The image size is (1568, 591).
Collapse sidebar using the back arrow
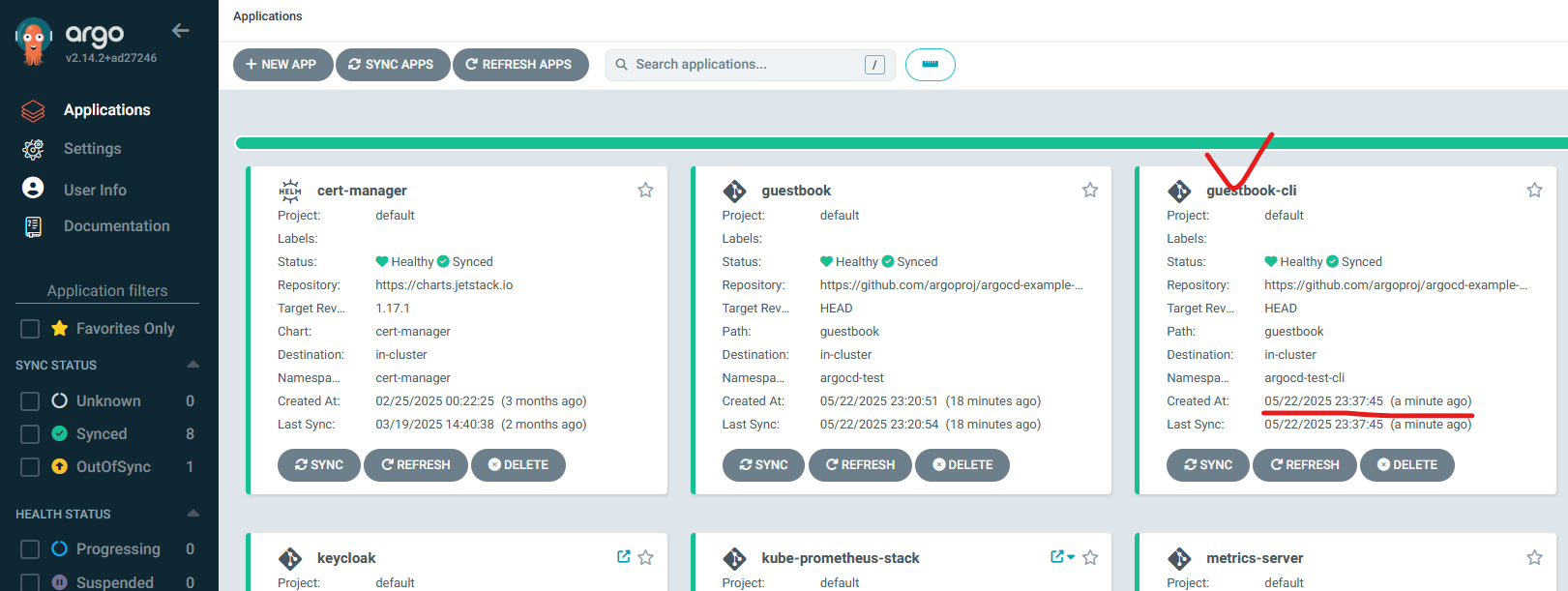(181, 31)
